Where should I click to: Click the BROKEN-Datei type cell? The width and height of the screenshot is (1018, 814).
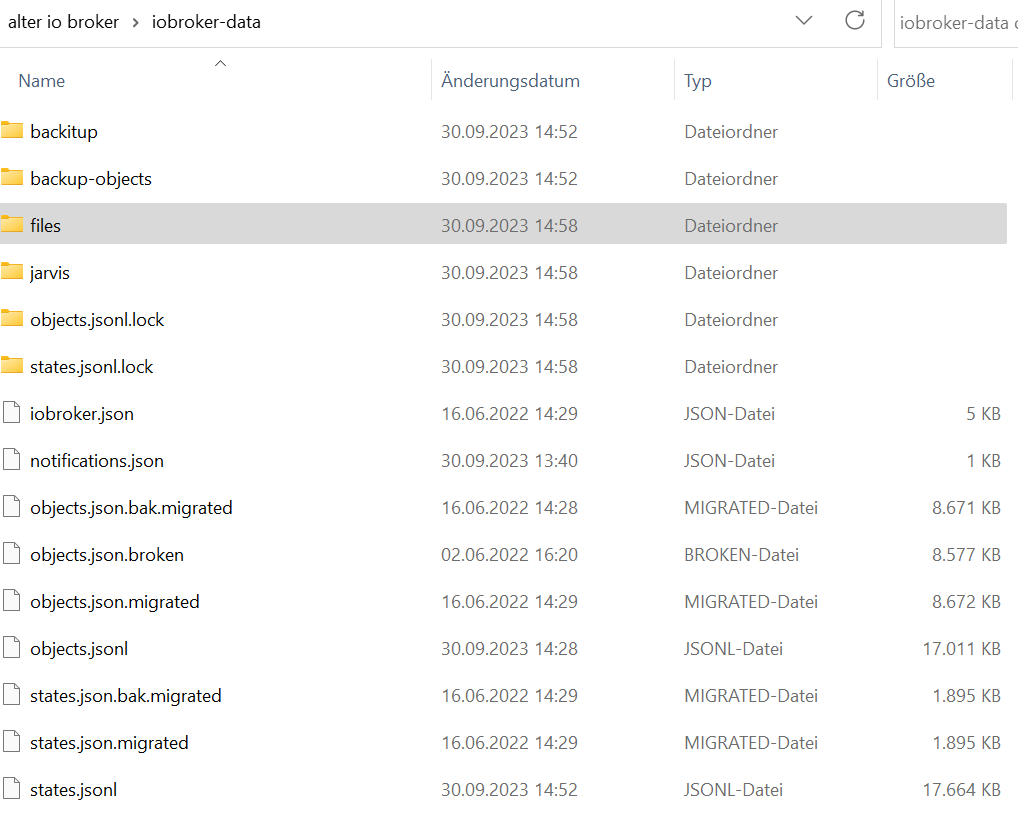pos(741,555)
